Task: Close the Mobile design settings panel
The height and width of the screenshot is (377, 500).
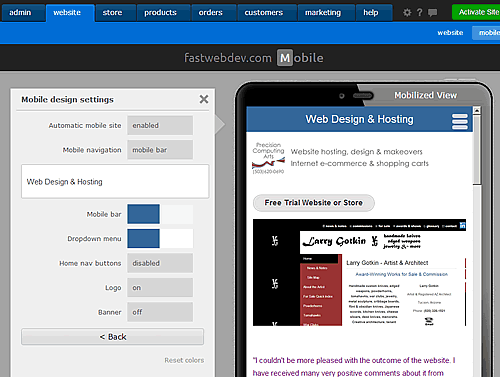Action: coord(204,99)
